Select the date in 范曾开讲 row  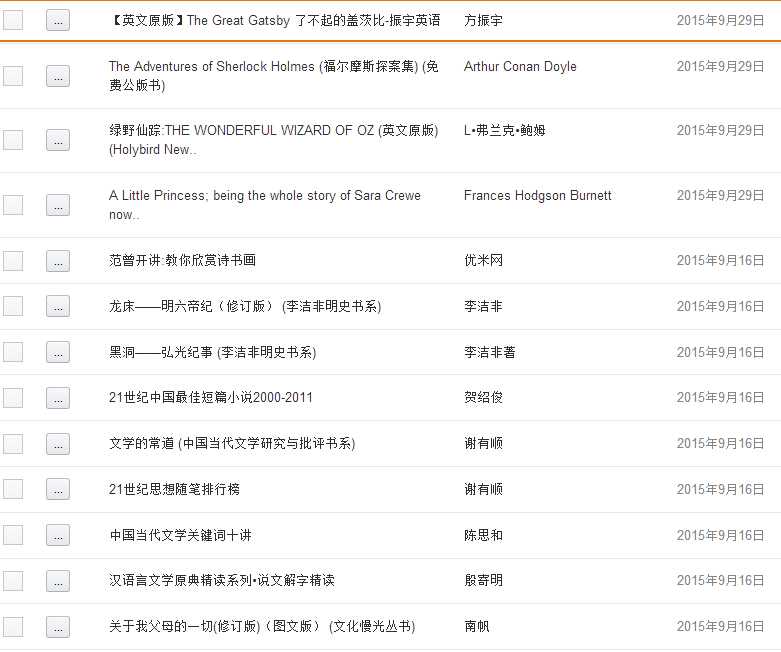click(x=720, y=260)
